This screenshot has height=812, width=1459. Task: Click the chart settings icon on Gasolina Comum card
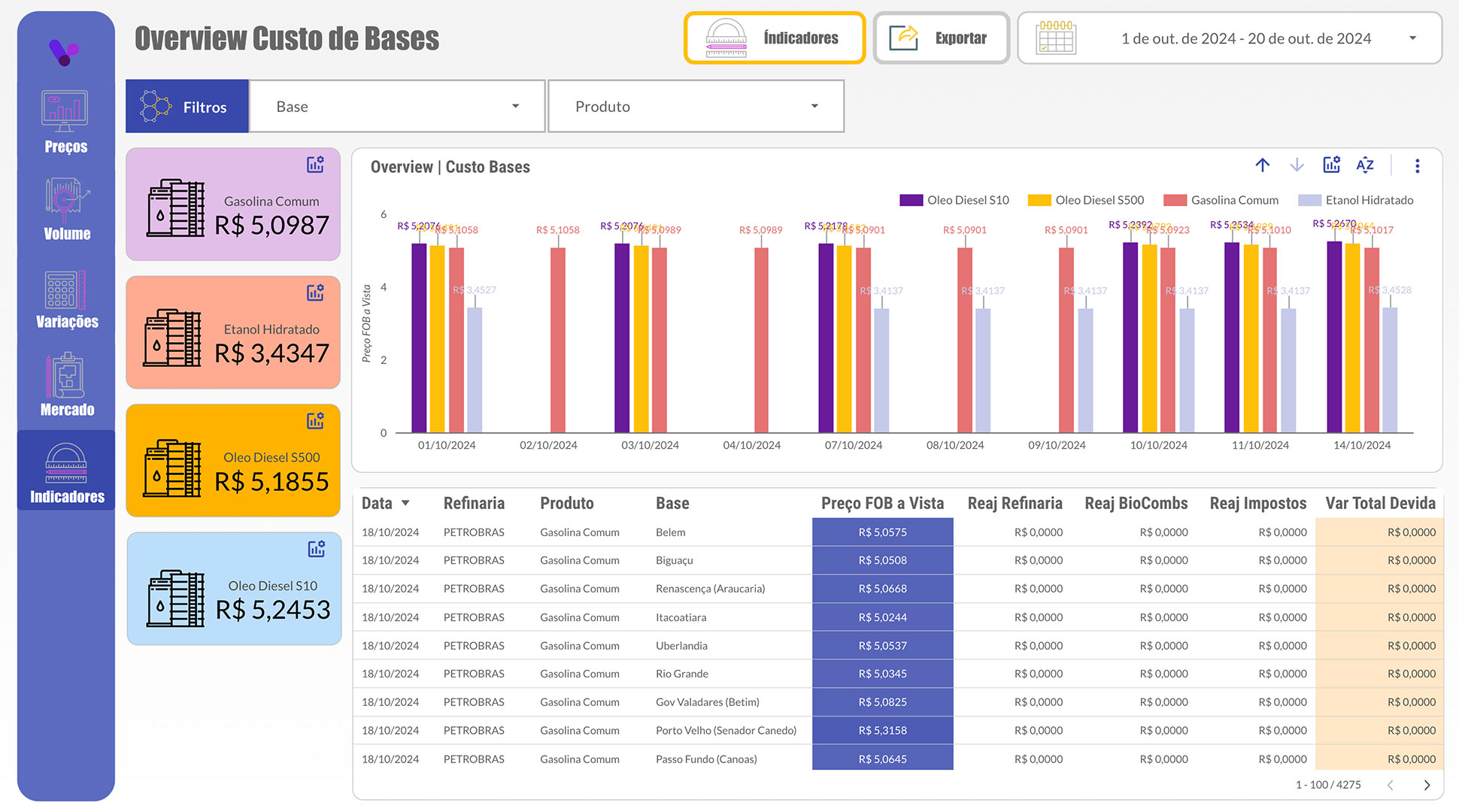click(315, 164)
